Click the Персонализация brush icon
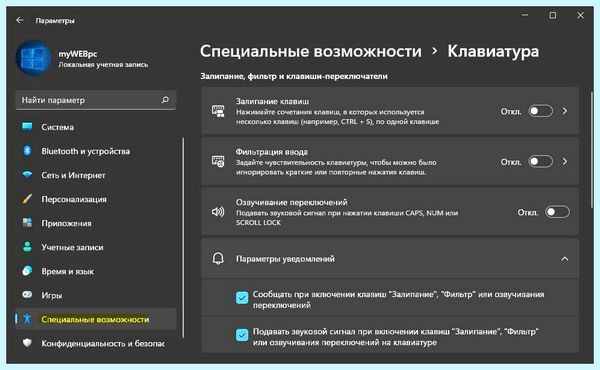The image size is (600, 370). [27, 199]
